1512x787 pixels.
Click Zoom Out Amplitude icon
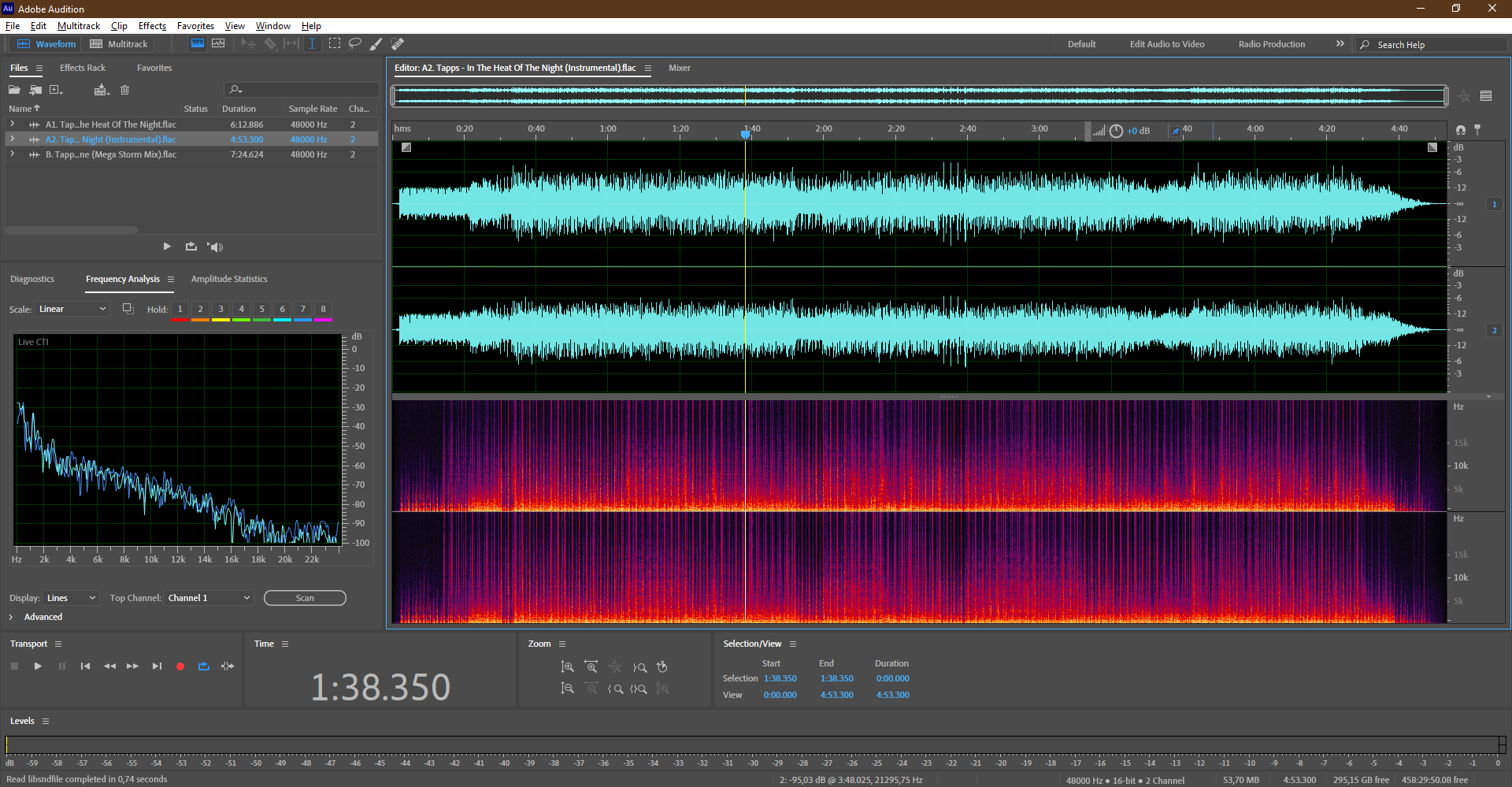coord(567,689)
